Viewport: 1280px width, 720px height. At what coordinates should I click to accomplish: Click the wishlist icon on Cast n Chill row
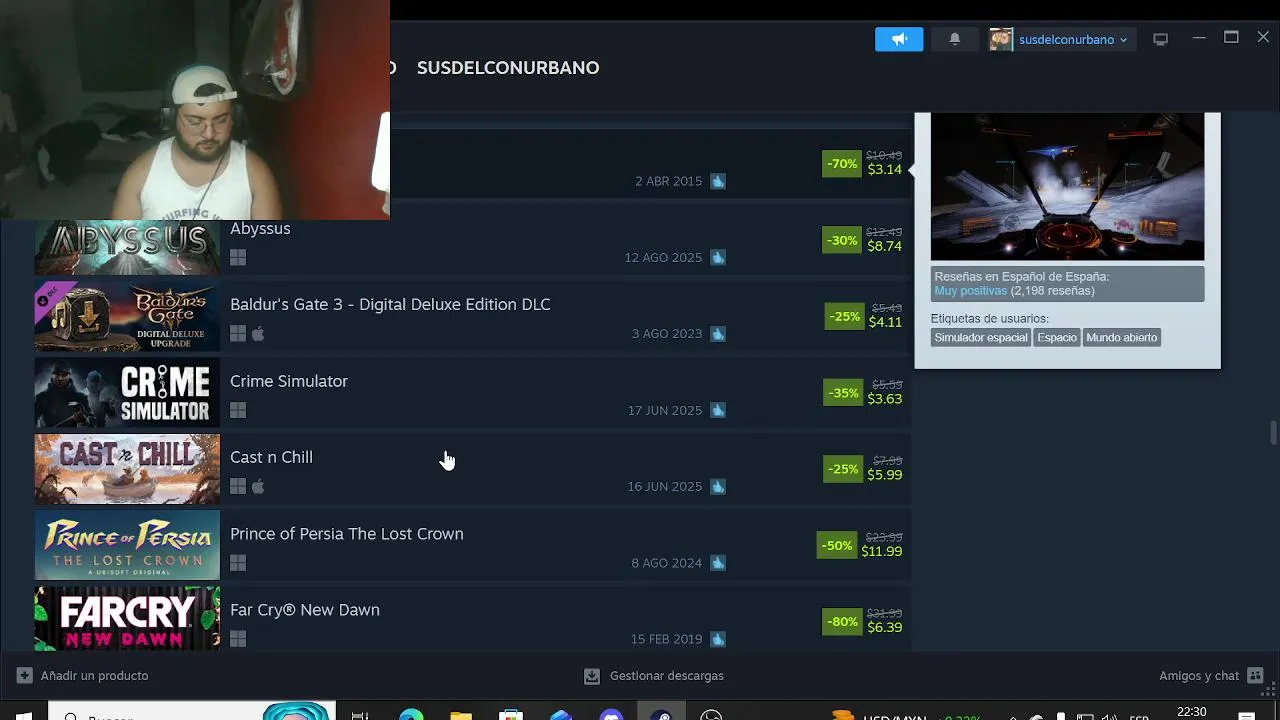coord(718,486)
